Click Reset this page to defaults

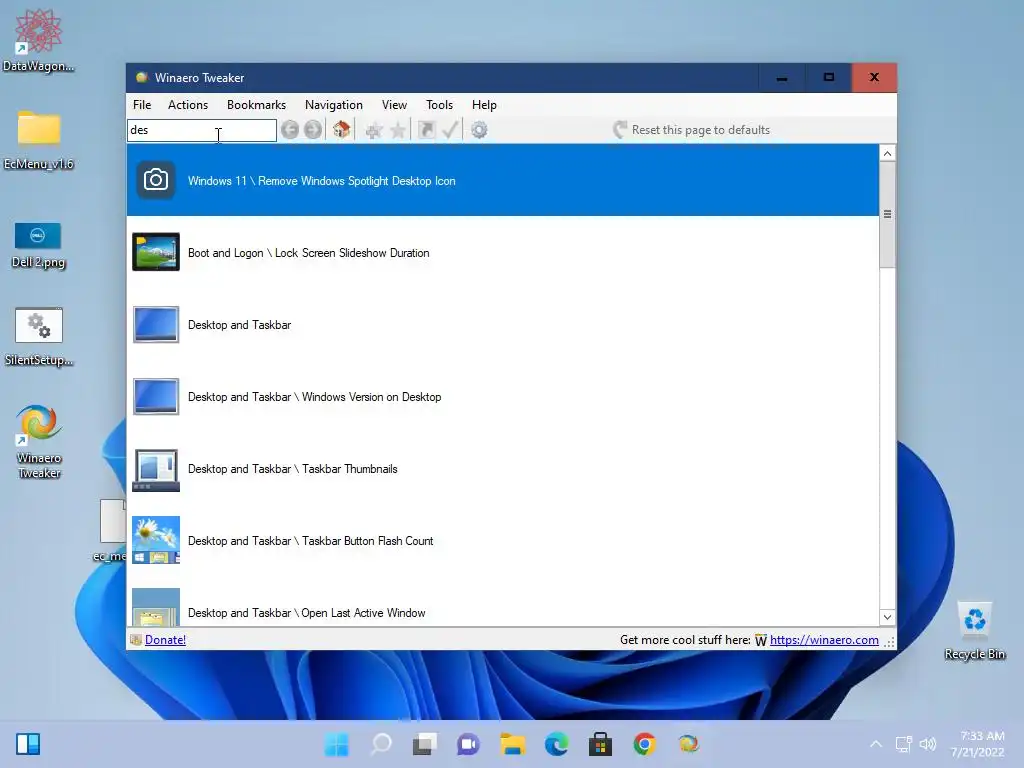692,130
